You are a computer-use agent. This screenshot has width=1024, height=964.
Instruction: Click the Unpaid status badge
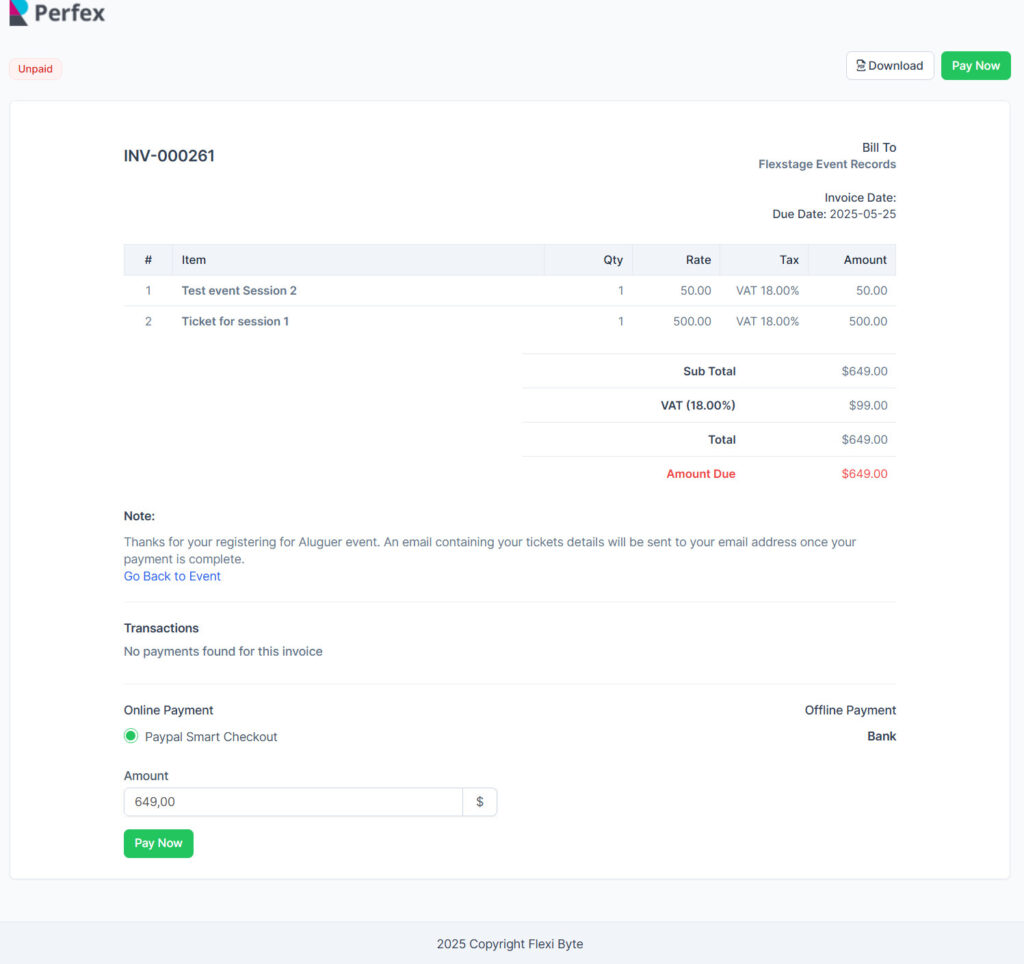click(35, 68)
